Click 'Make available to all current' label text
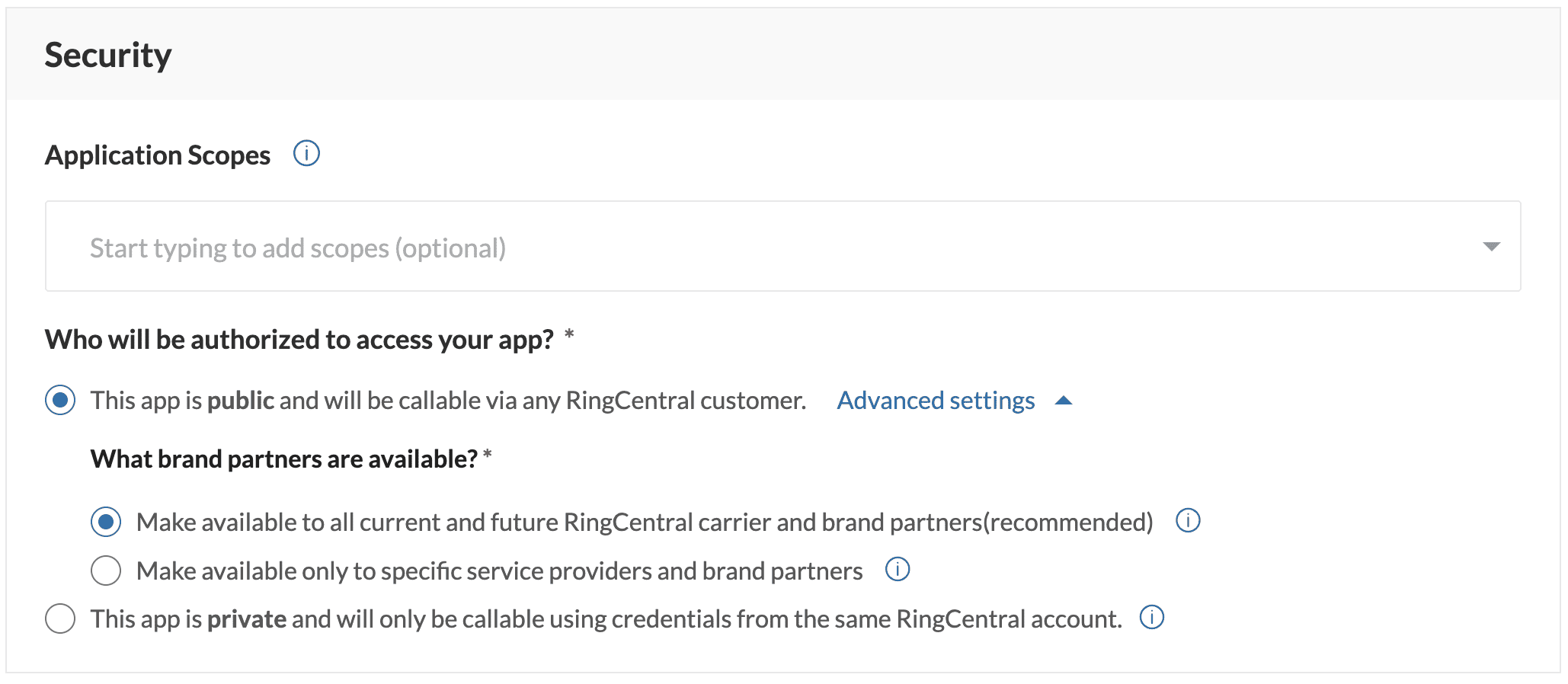1568x684 pixels. coord(645,523)
